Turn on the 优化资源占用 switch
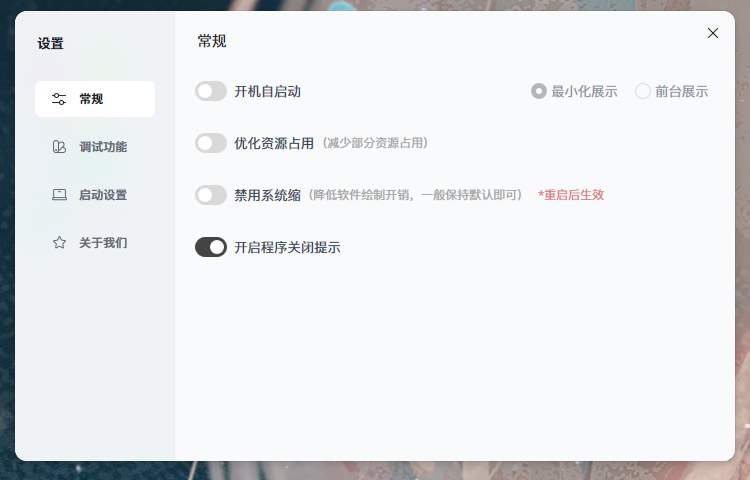The height and width of the screenshot is (480, 750). (211, 143)
